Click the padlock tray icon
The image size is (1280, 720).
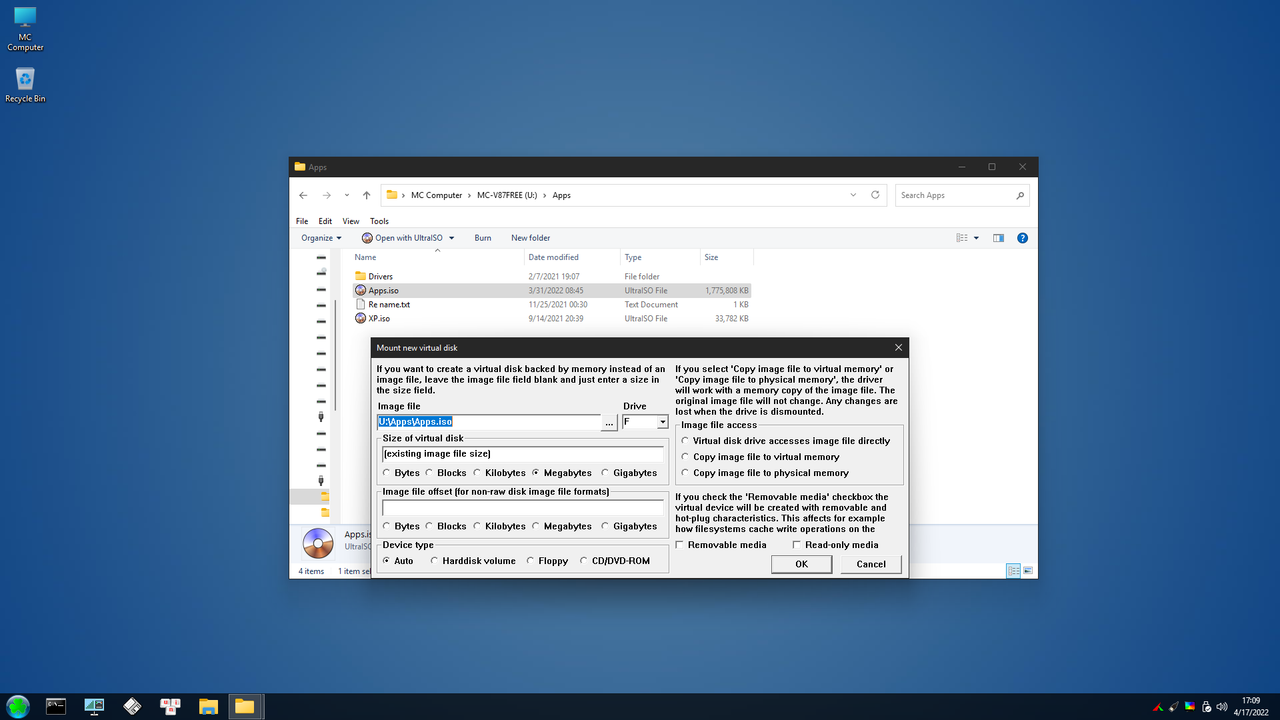[x=1206, y=707]
